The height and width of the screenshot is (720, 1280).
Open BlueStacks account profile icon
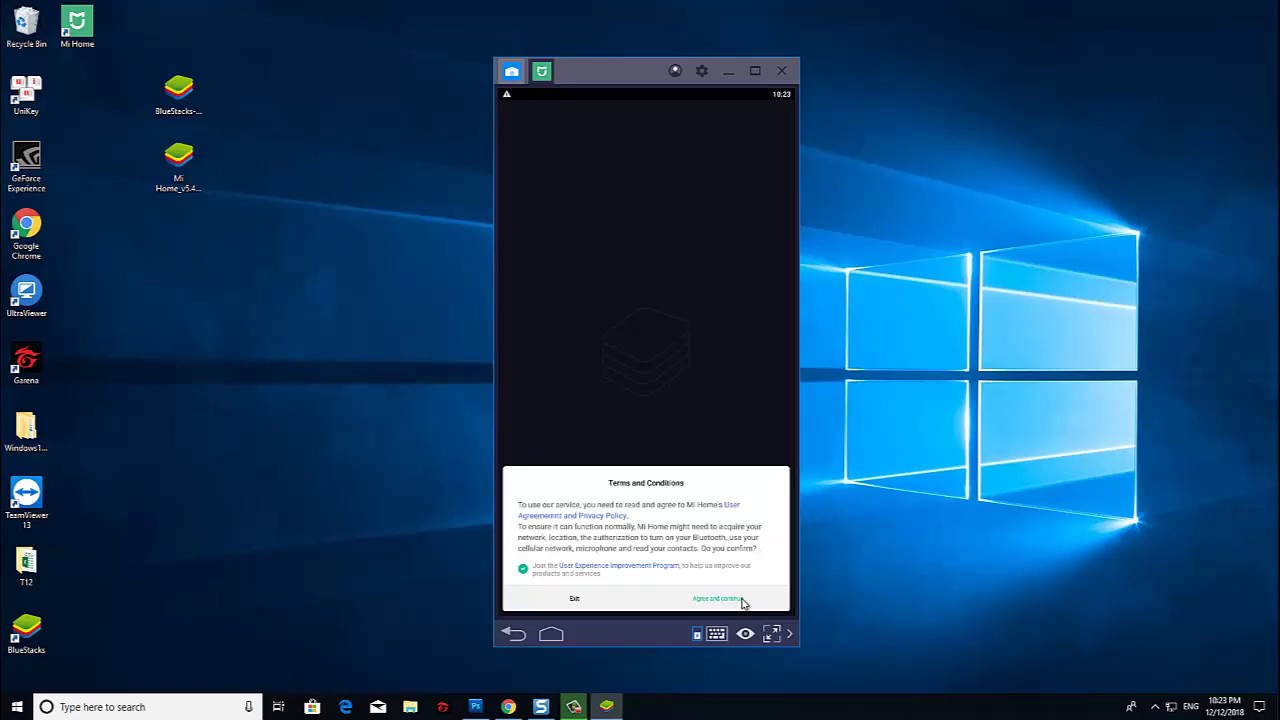675,71
